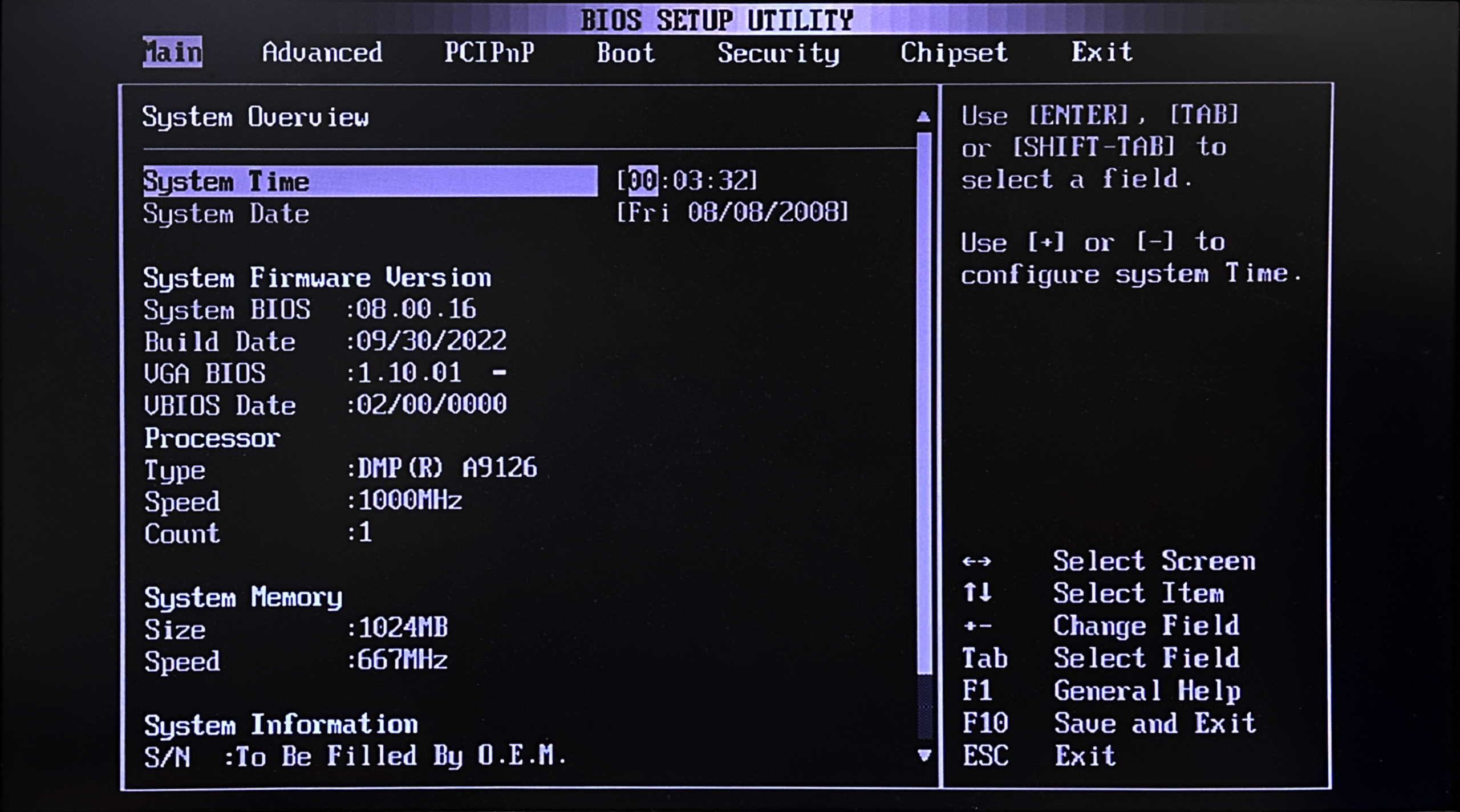This screenshot has width=1460, height=812.
Task: Click the System Overview scrollbar thumb
Action: click(924, 403)
